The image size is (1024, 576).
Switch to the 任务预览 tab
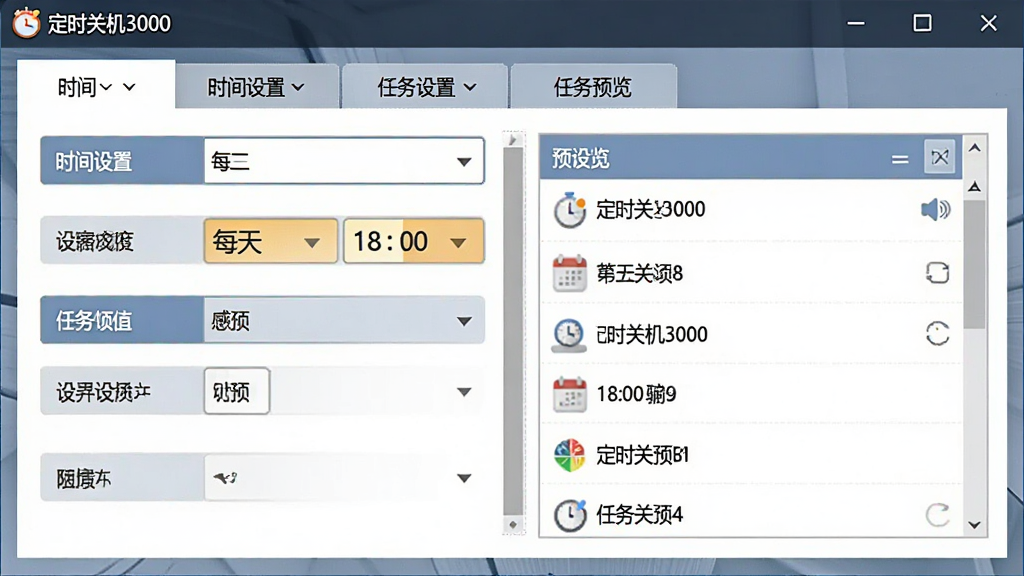[593, 87]
